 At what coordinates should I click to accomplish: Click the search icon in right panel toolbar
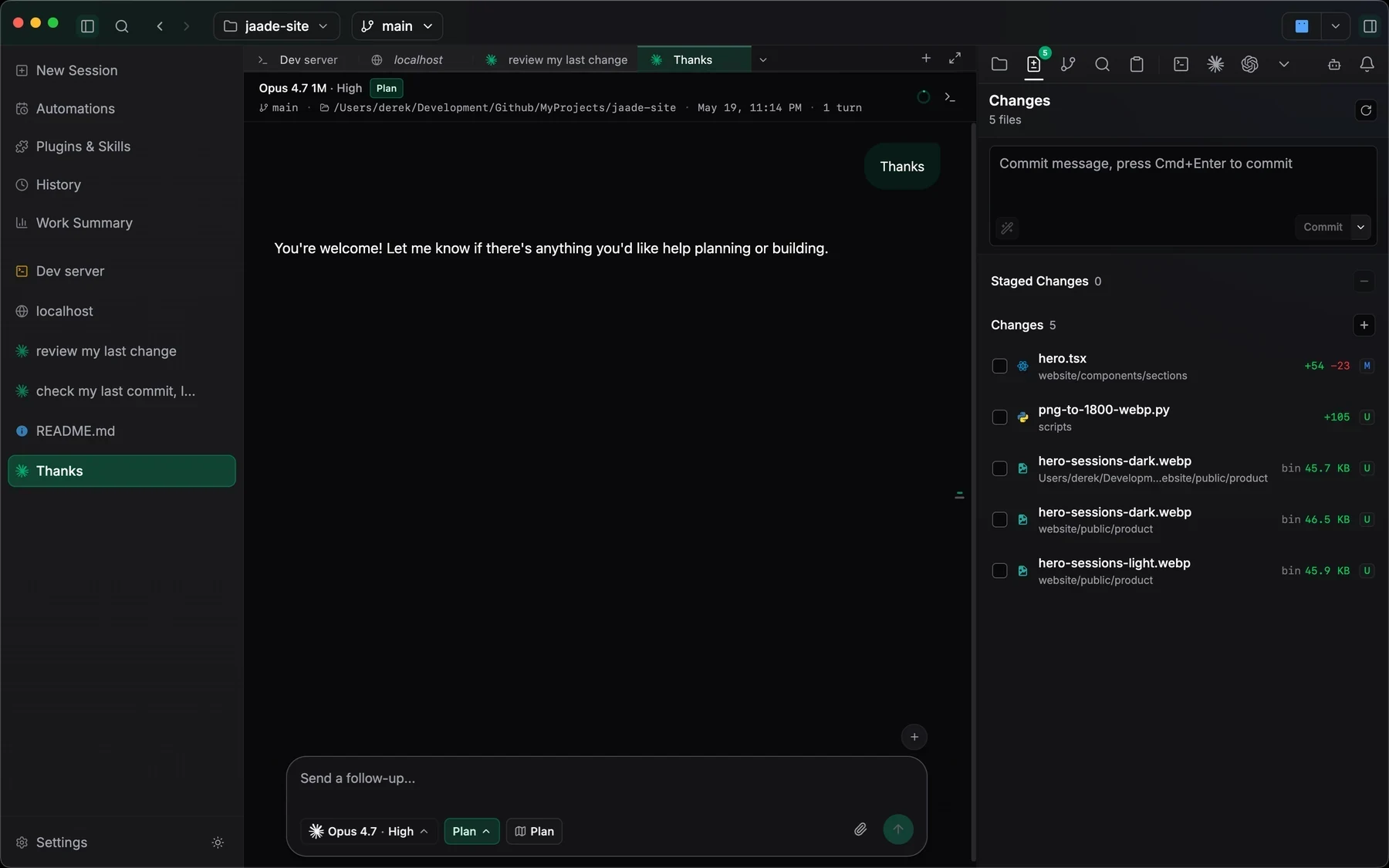click(x=1102, y=64)
